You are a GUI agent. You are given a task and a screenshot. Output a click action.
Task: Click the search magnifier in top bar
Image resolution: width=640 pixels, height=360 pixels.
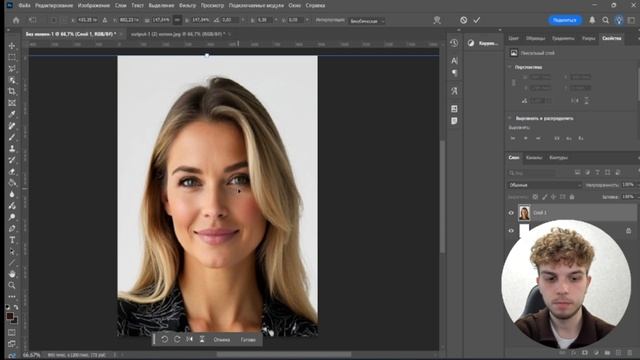click(605, 20)
